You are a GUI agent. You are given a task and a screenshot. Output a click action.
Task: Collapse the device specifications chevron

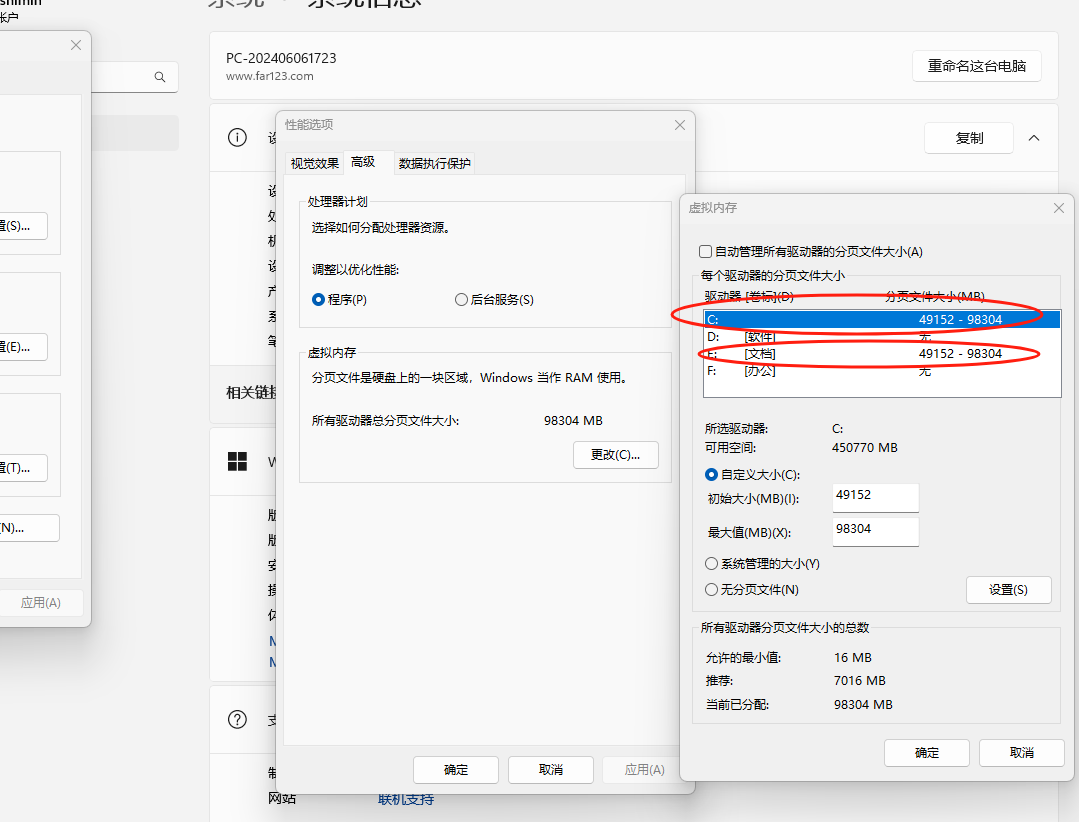1034,138
